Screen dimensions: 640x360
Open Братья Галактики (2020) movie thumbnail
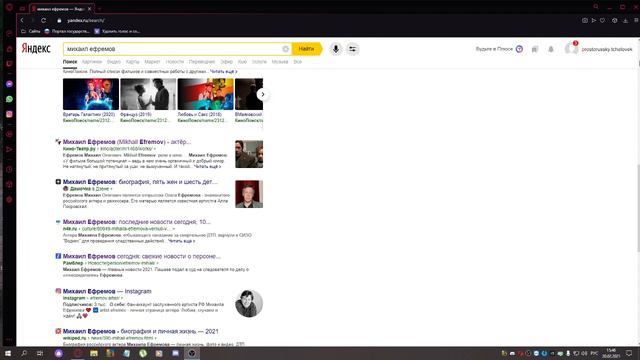91,94
